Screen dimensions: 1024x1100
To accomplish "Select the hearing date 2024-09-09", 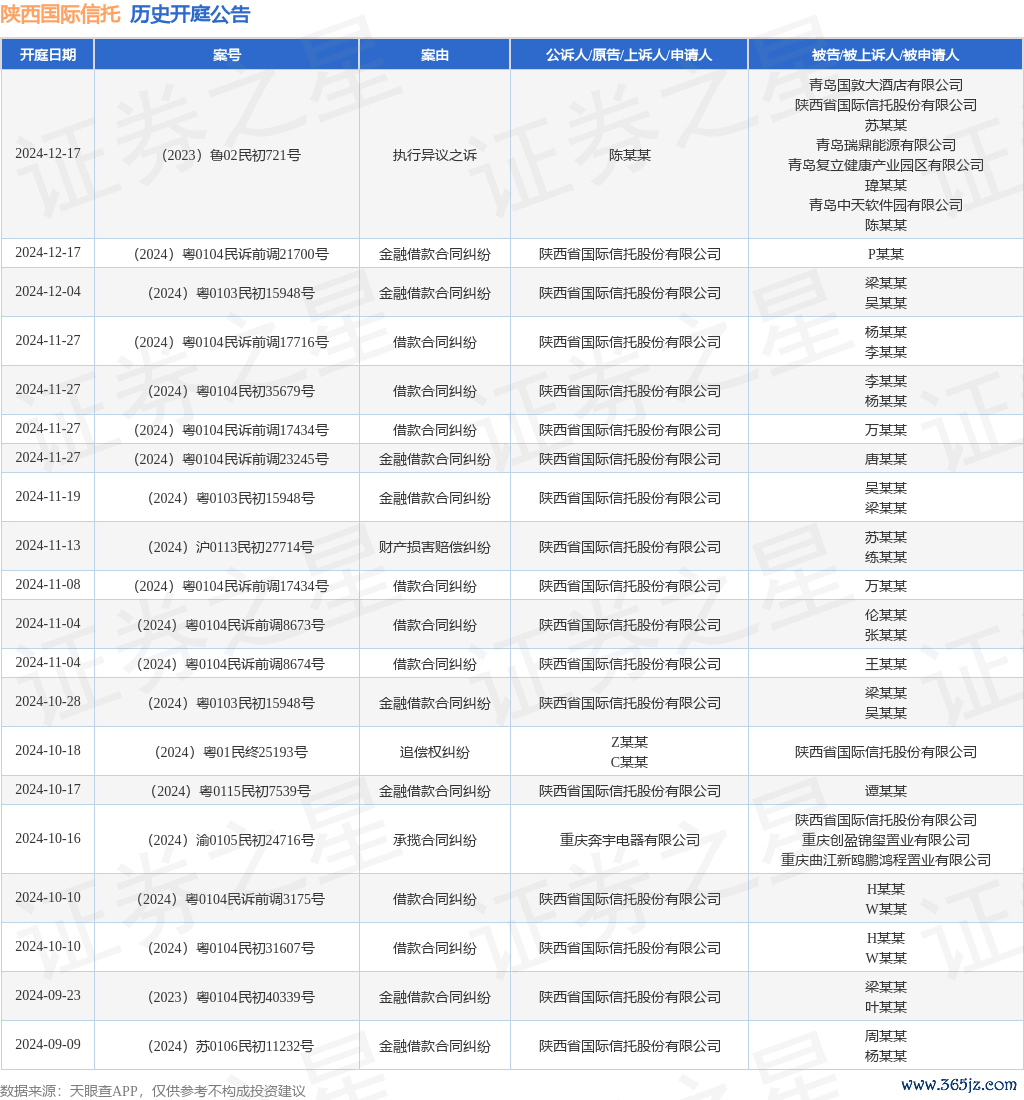I will click(x=48, y=1045).
